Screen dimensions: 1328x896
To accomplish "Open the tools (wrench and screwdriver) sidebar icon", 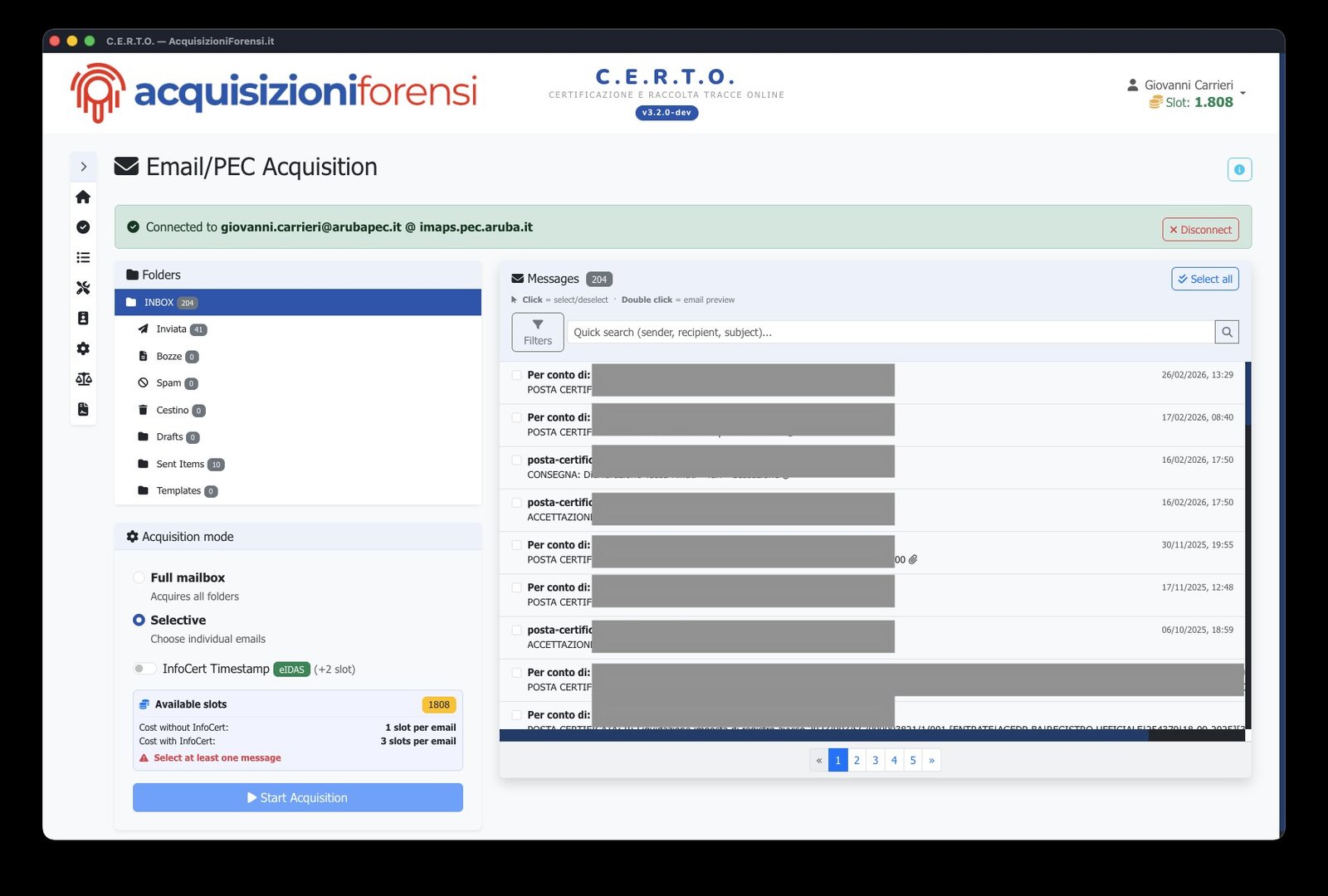I will tap(83, 288).
